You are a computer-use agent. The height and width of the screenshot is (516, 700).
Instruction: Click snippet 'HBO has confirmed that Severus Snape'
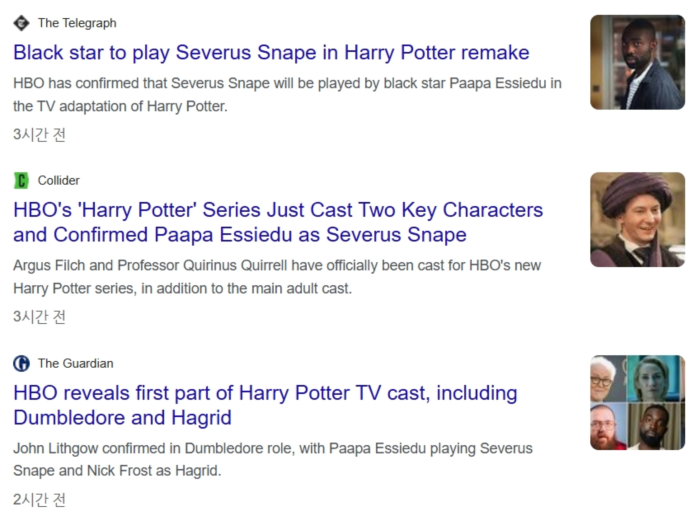[287, 95]
